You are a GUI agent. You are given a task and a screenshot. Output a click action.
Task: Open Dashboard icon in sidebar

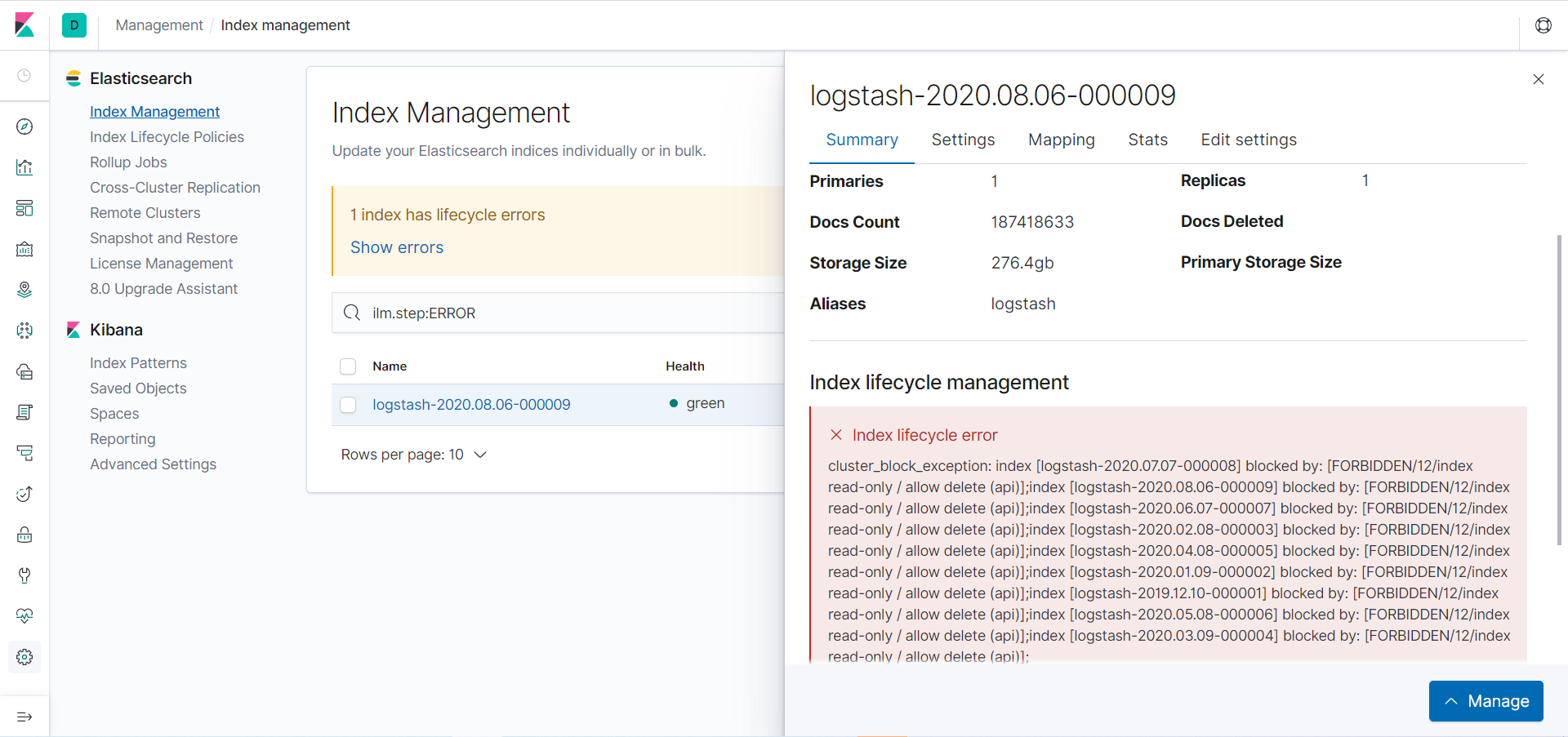[24, 208]
